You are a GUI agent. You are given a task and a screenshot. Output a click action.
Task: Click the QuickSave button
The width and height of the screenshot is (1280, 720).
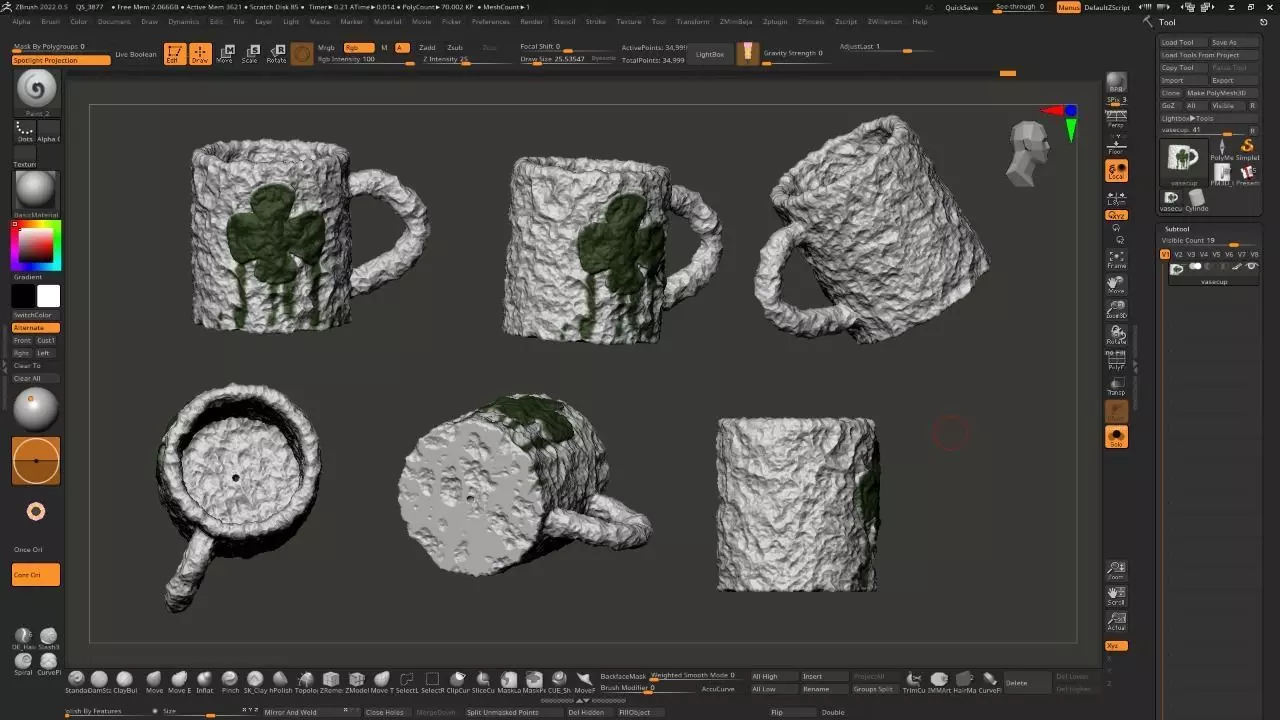(962, 7)
